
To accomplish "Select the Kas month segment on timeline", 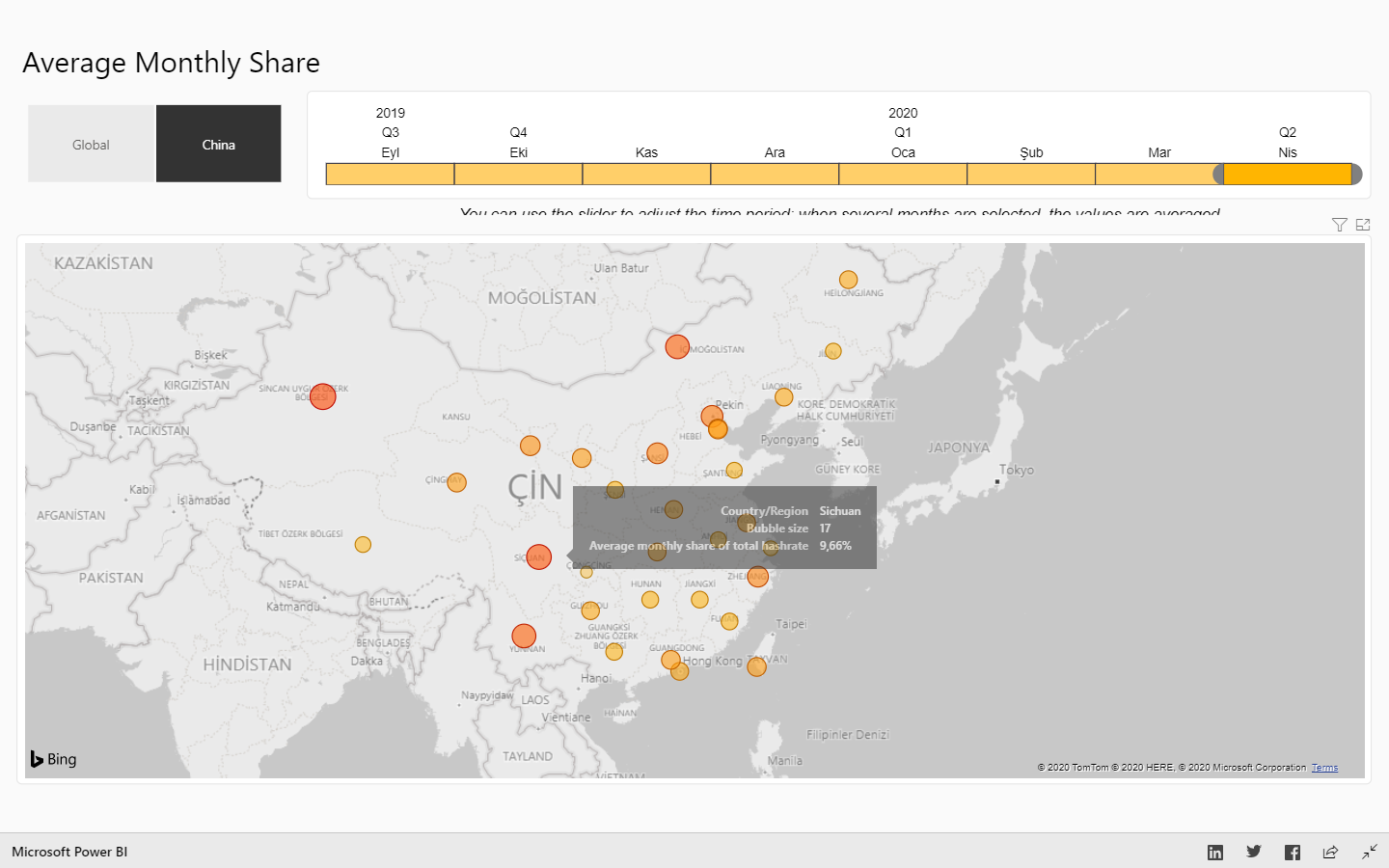I will (x=646, y=175).
